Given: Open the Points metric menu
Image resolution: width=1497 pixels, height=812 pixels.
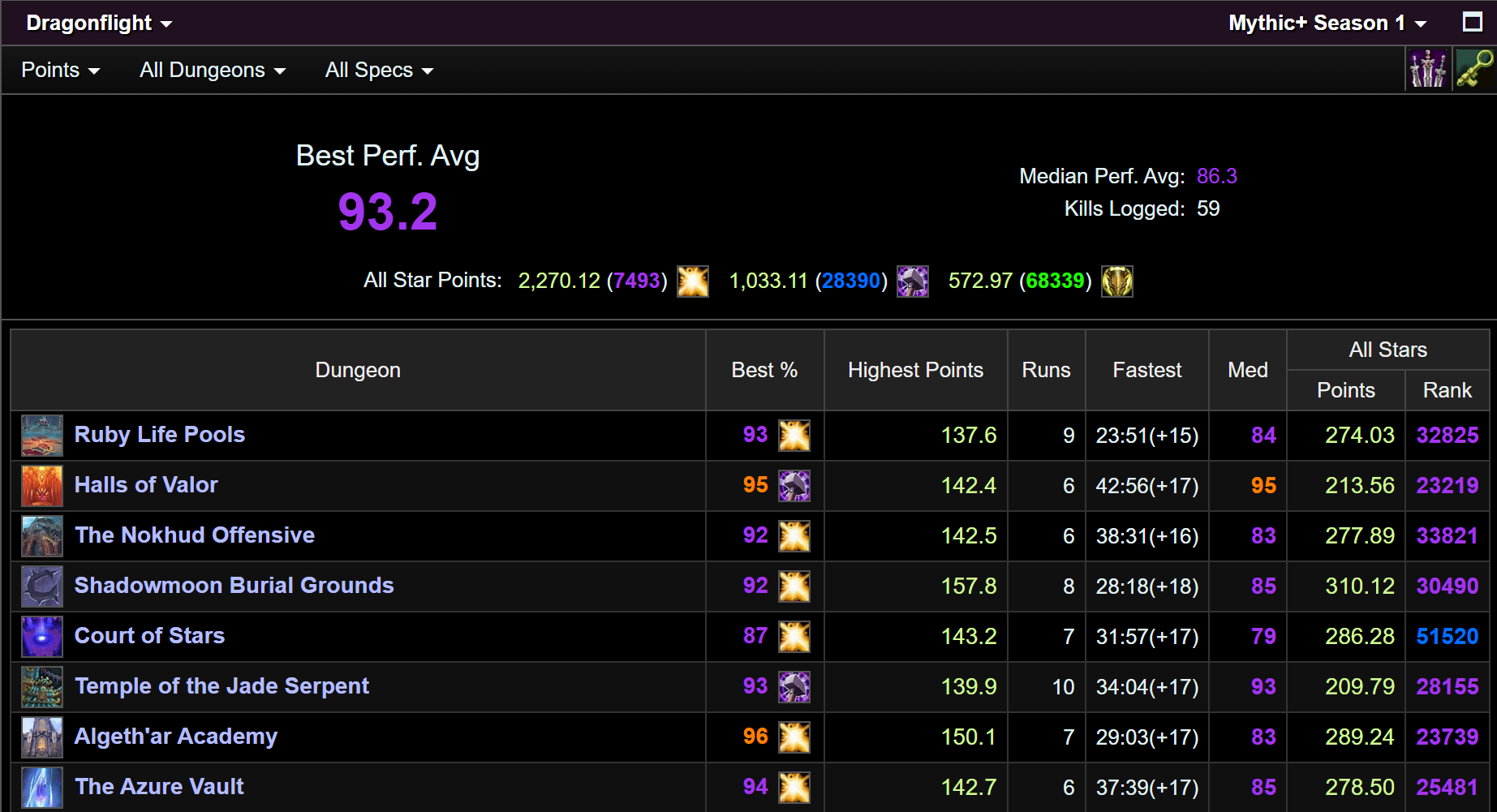Looking at the screenshot, I should (61, 71).
